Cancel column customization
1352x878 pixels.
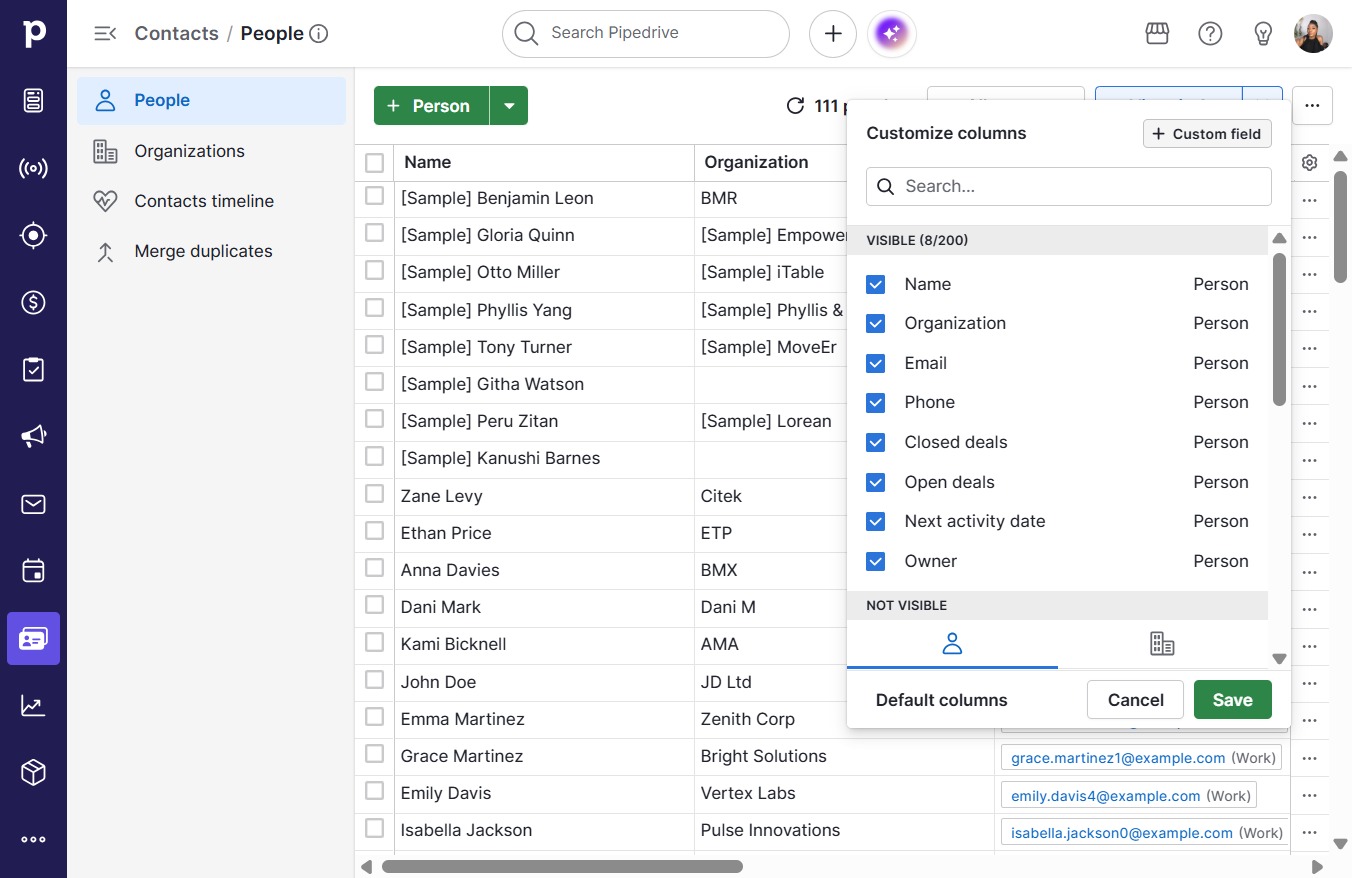(1135, 700)
